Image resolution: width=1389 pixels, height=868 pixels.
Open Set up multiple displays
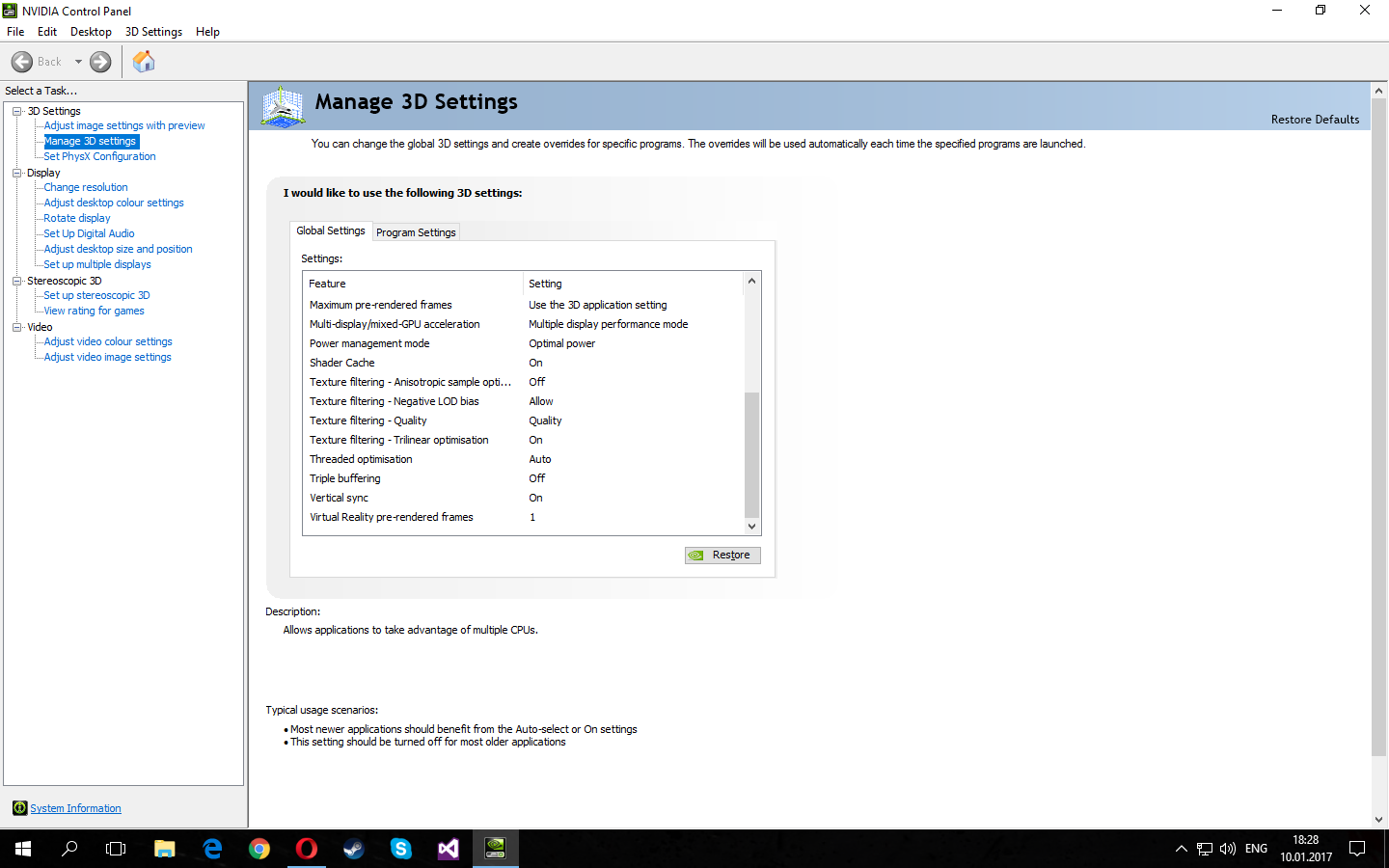(x=97, y=264)
